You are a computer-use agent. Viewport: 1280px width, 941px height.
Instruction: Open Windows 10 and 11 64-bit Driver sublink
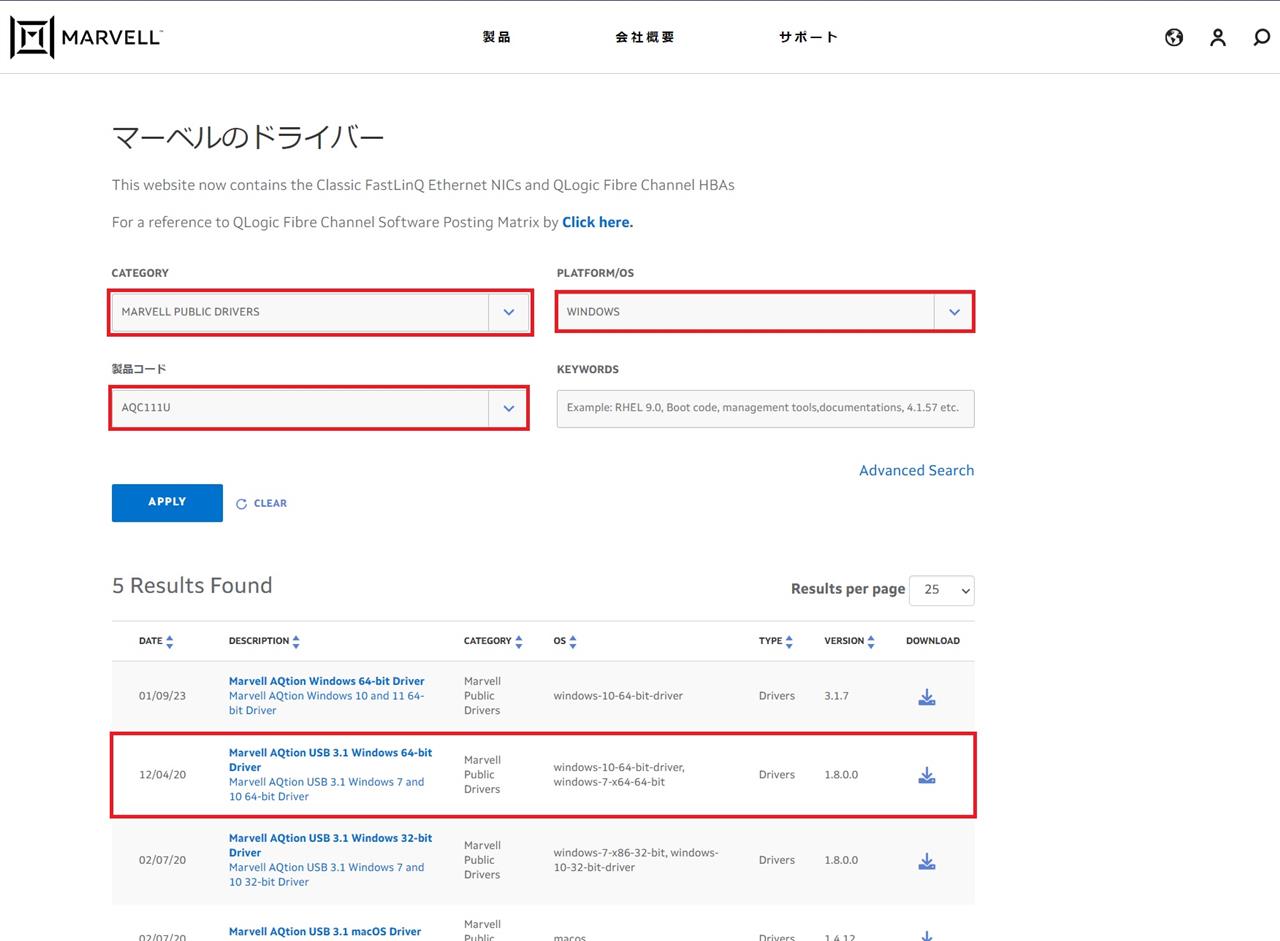pos(326,703)
